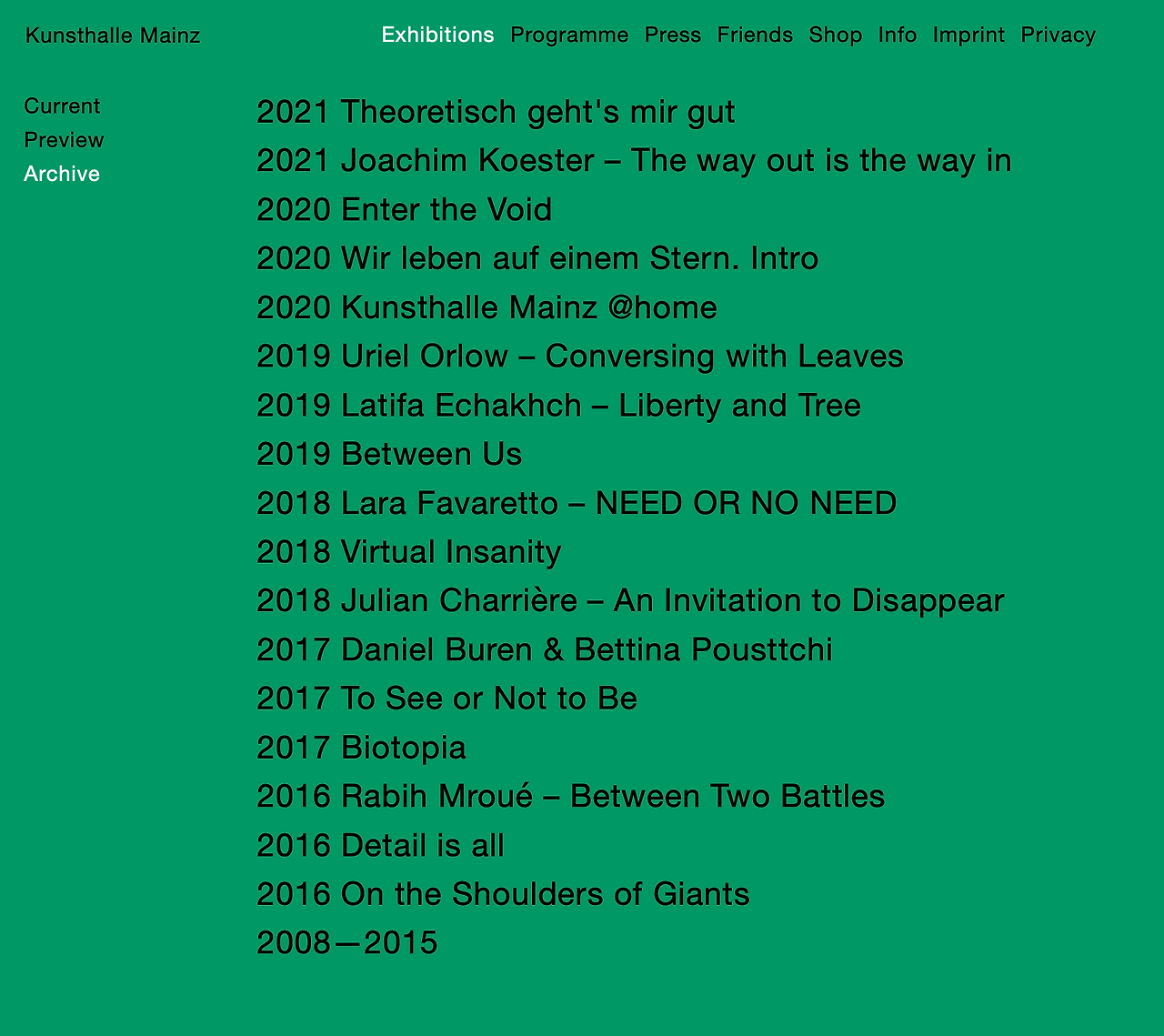Image resolution: width=1164 pixels, height=1036 pixels.
Task: Open 2021 Theoretisch geht's mir gut
Action: click(496, 112)
